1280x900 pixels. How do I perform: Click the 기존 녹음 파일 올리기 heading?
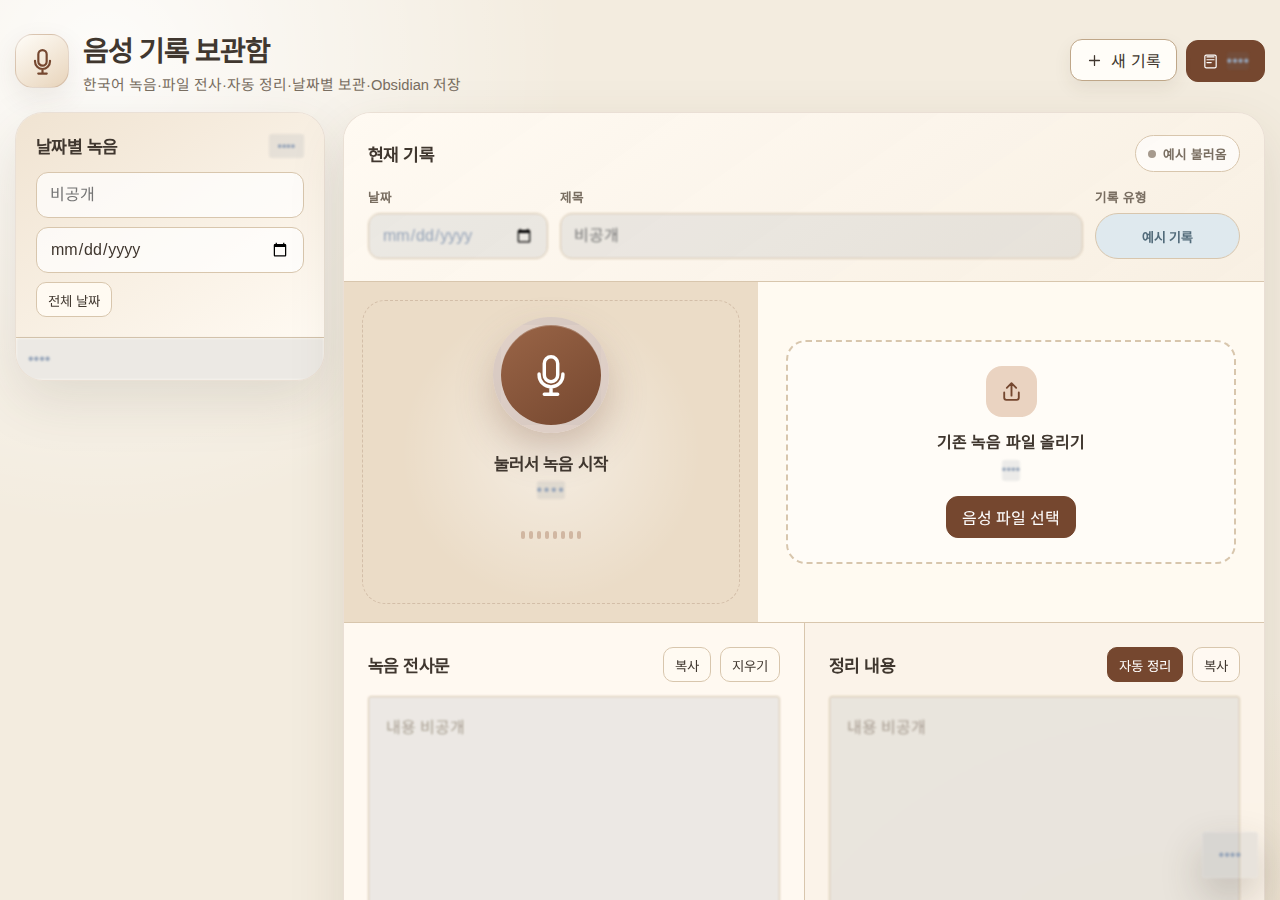tap(1011, 442)
